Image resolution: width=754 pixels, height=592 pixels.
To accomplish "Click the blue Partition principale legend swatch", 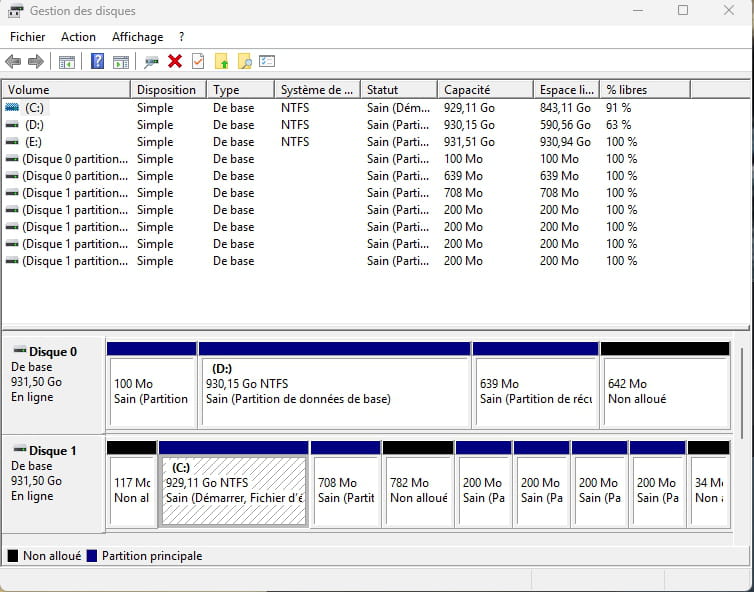I will [92, 556].
